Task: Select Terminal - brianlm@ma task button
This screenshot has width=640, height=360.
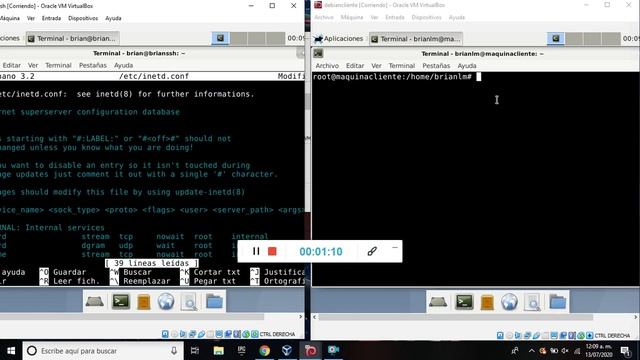Action: 416,39
